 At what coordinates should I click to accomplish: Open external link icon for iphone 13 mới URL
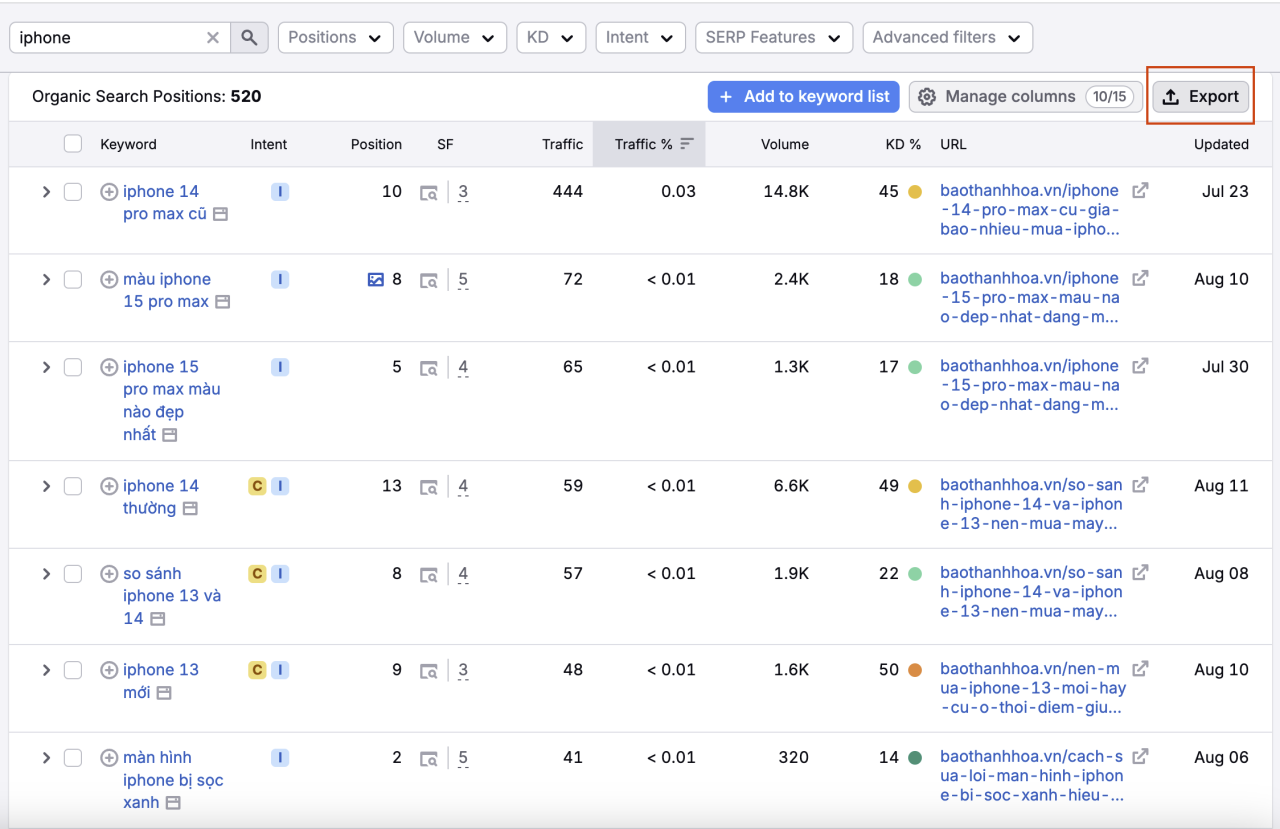[x=1140, y=669]
